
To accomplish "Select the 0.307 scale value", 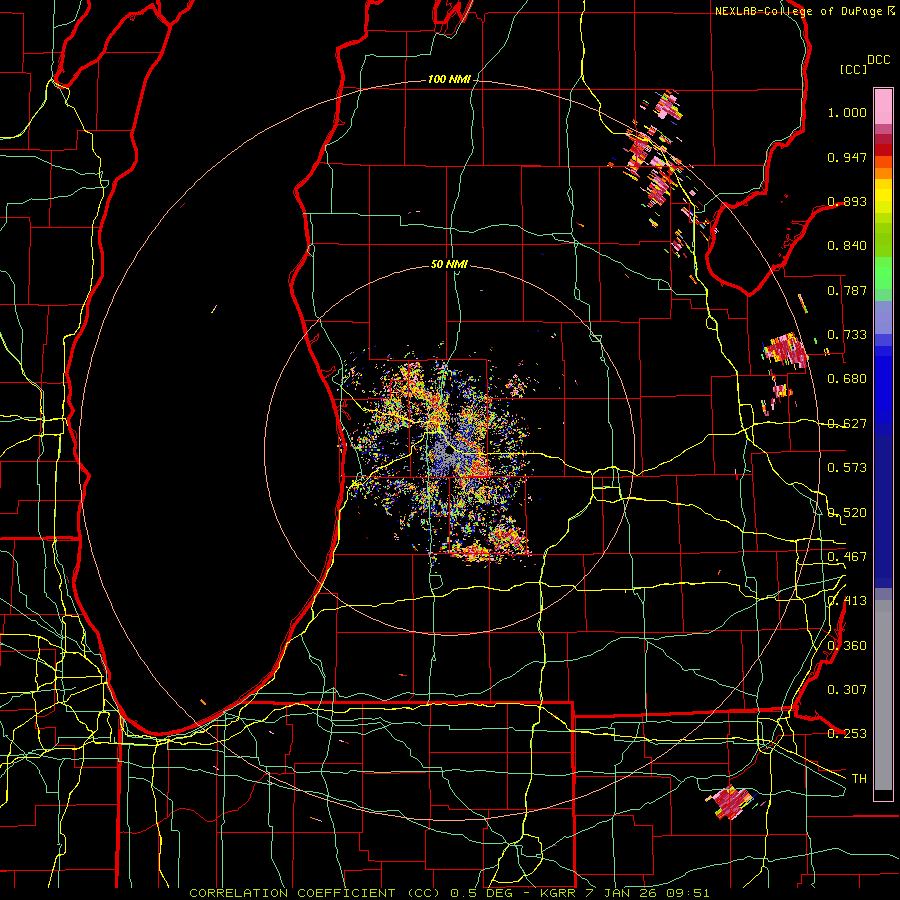I will [x=847, y=689].
